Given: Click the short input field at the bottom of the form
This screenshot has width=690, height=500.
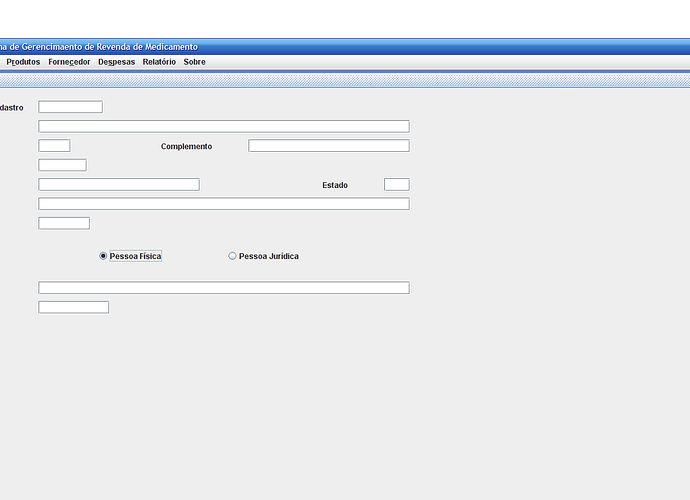Looking at the screenshot, I should click(x=73, y=307).
